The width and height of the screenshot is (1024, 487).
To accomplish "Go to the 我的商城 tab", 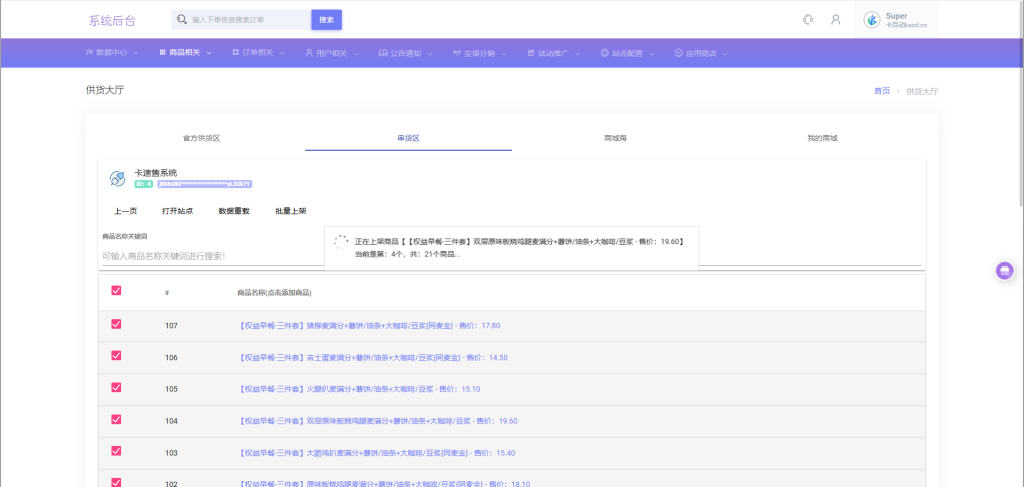I will coord(822,138).
